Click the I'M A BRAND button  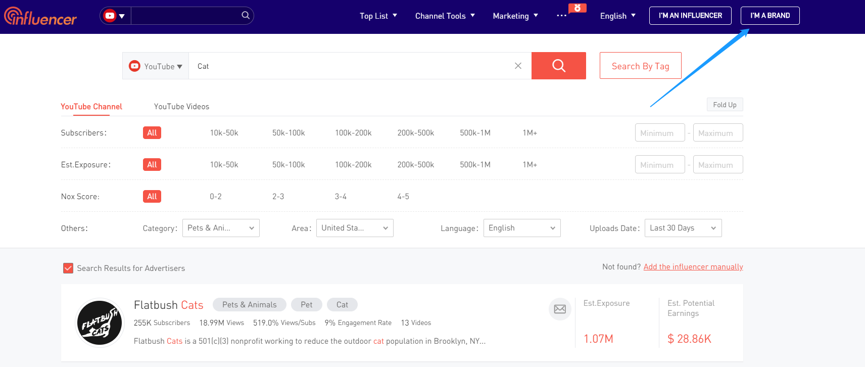coord(770,15)
